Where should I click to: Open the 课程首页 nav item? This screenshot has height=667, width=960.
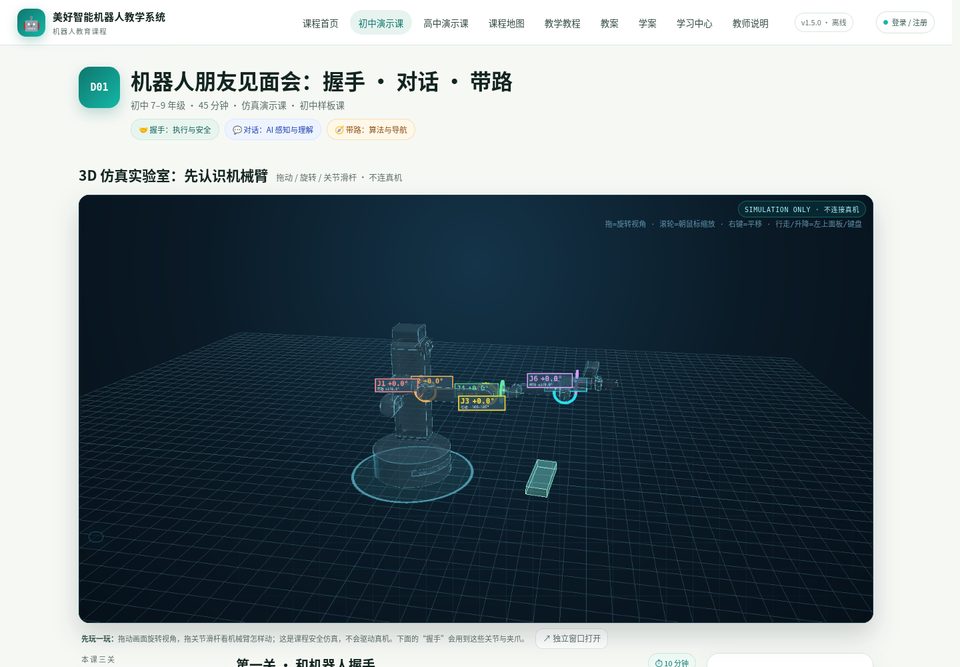[320, 23]
